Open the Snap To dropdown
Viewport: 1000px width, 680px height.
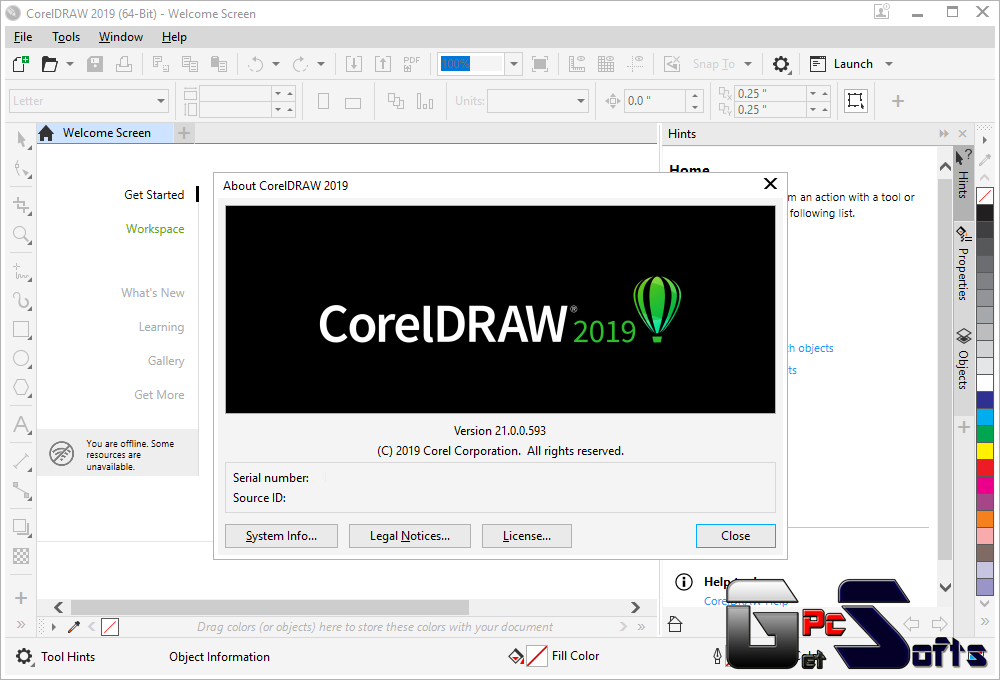(x=747, y=64)
